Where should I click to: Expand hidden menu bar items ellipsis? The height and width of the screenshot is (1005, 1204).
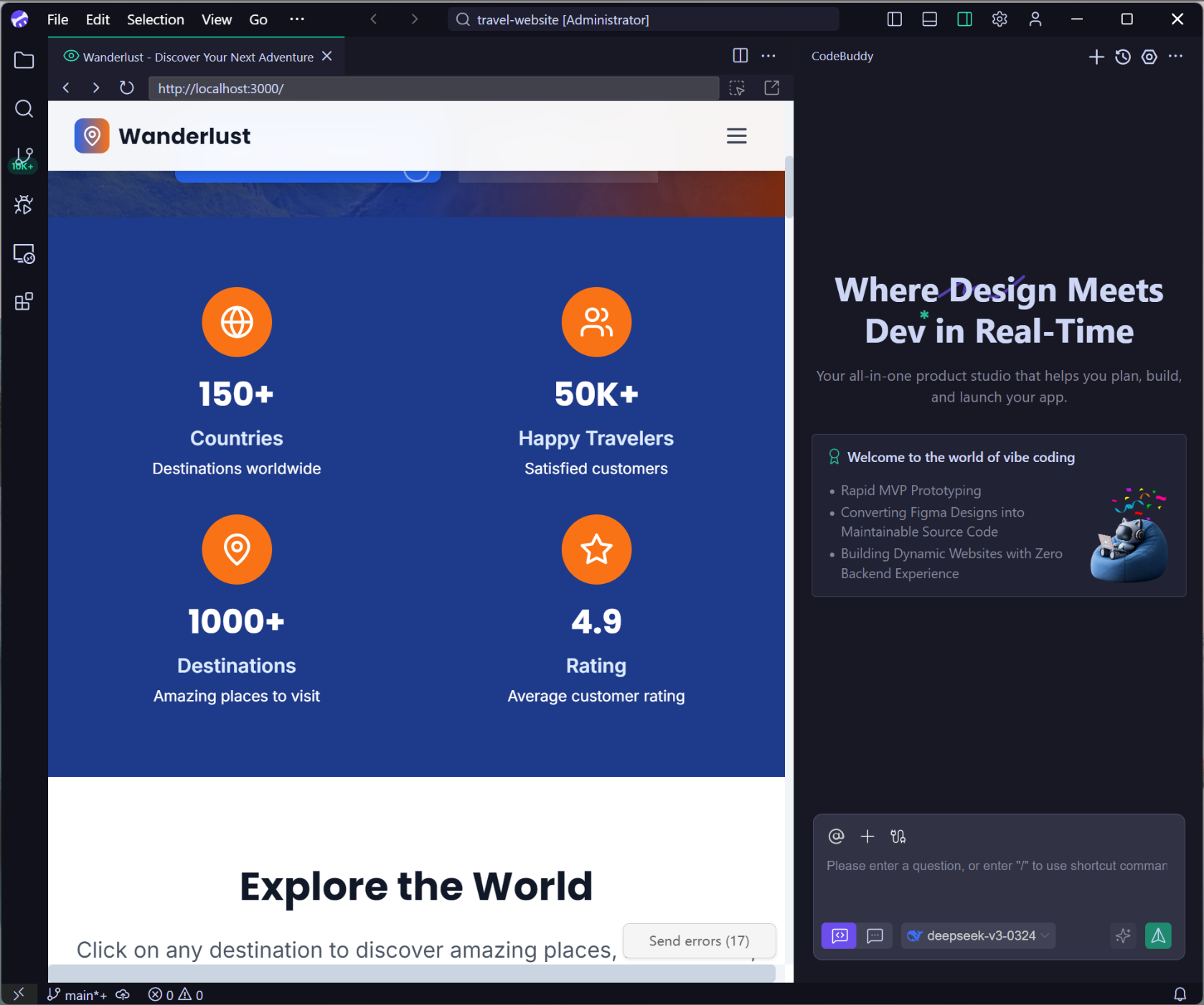296,19
